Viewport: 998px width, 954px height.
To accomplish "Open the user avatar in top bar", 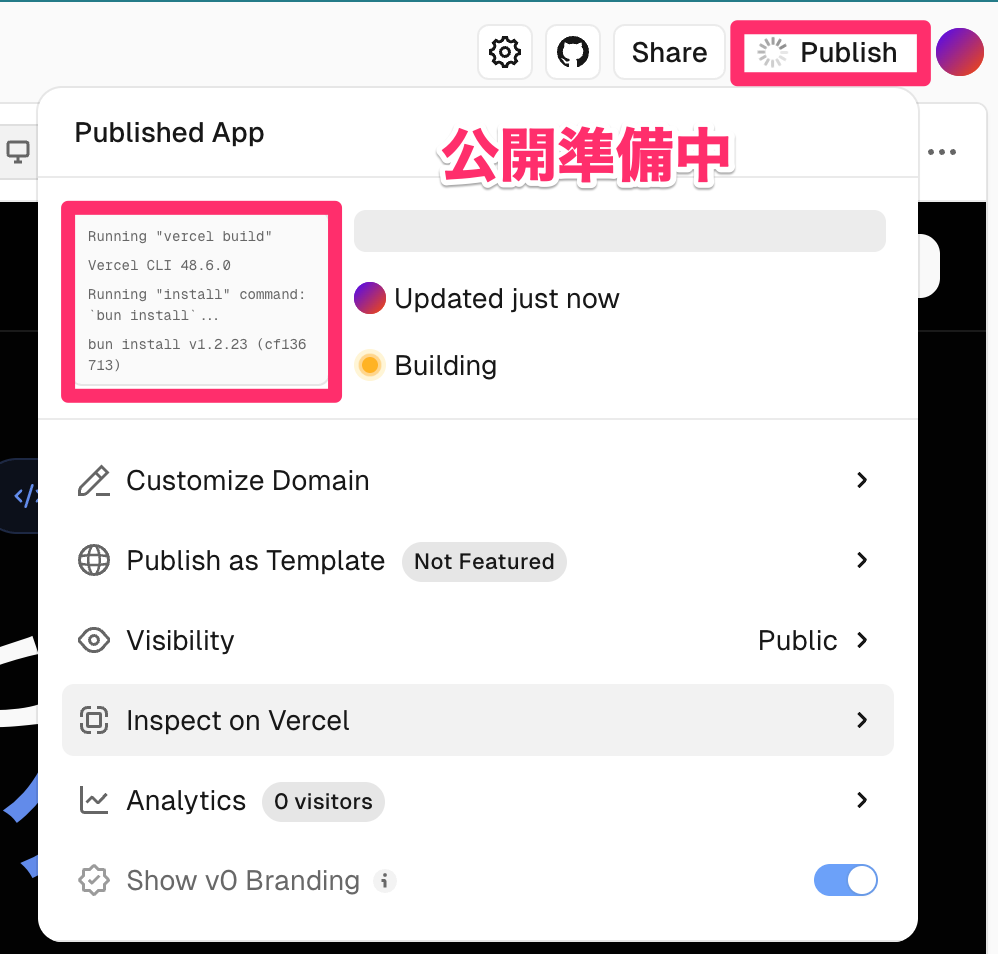I will click(x=960, y=52).
